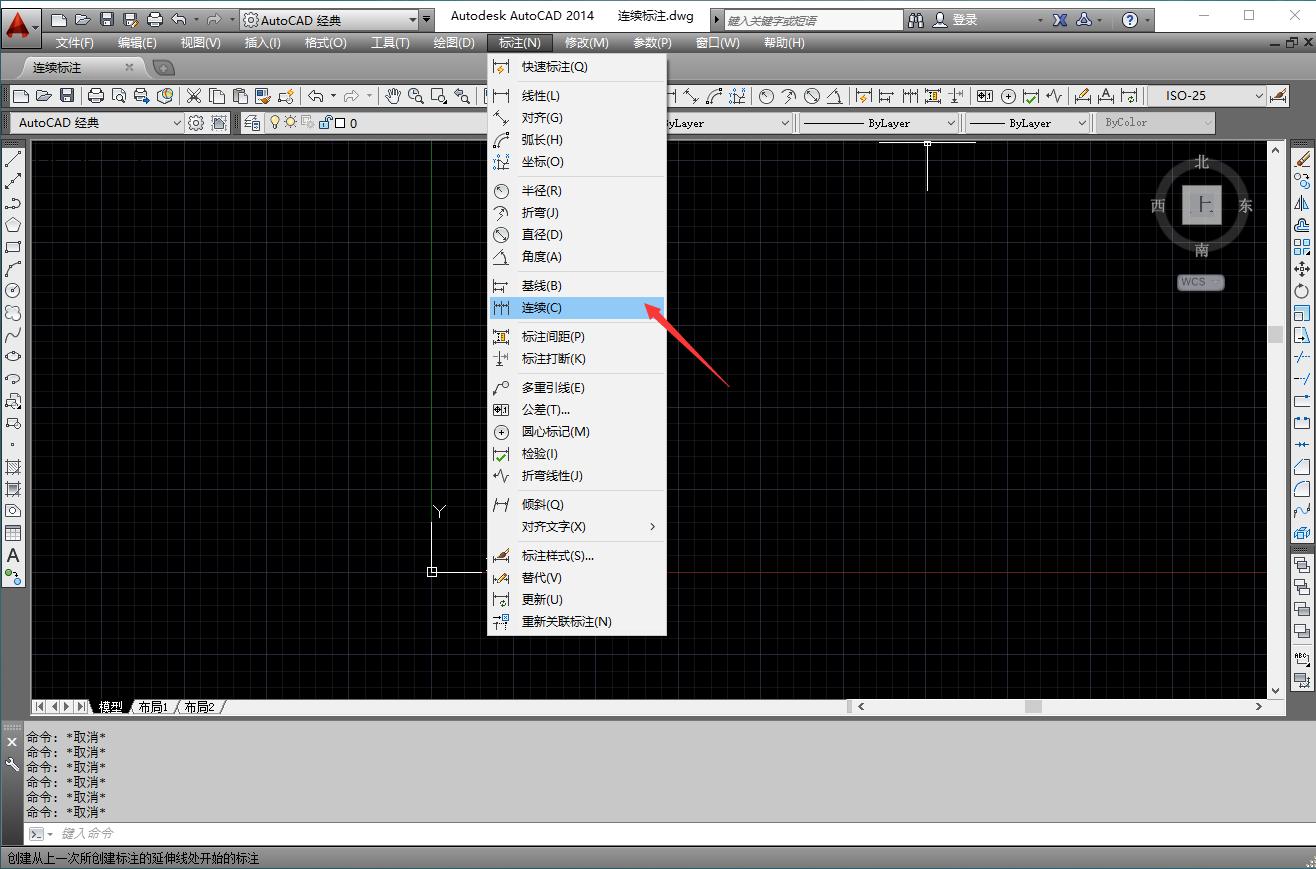The image size is (1316, 869).
Task: Click the Dimension Style Manager icon
Action: click(x=1280, y=95)
